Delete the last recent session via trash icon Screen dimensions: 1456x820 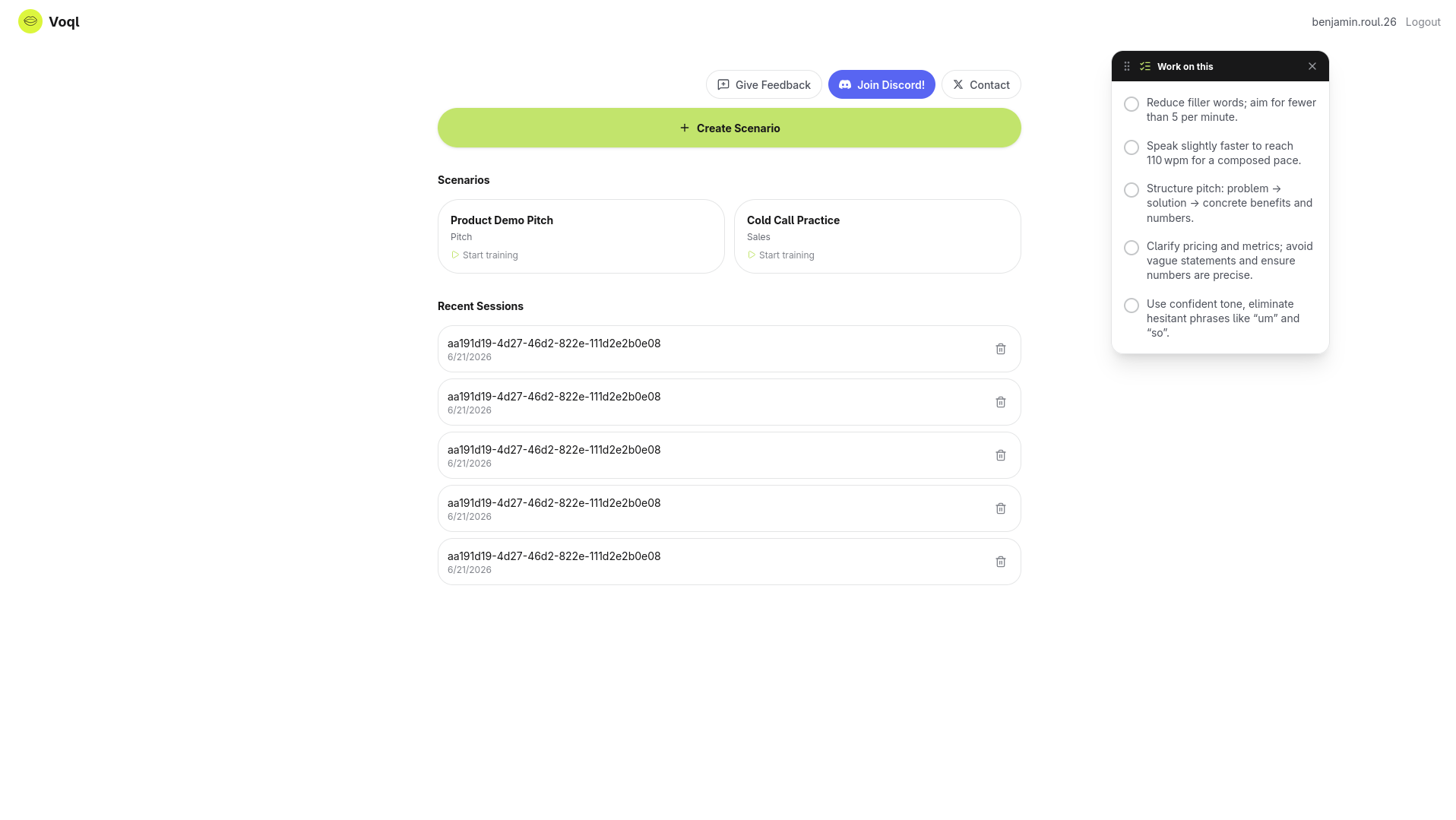(x=1001, y=562)
